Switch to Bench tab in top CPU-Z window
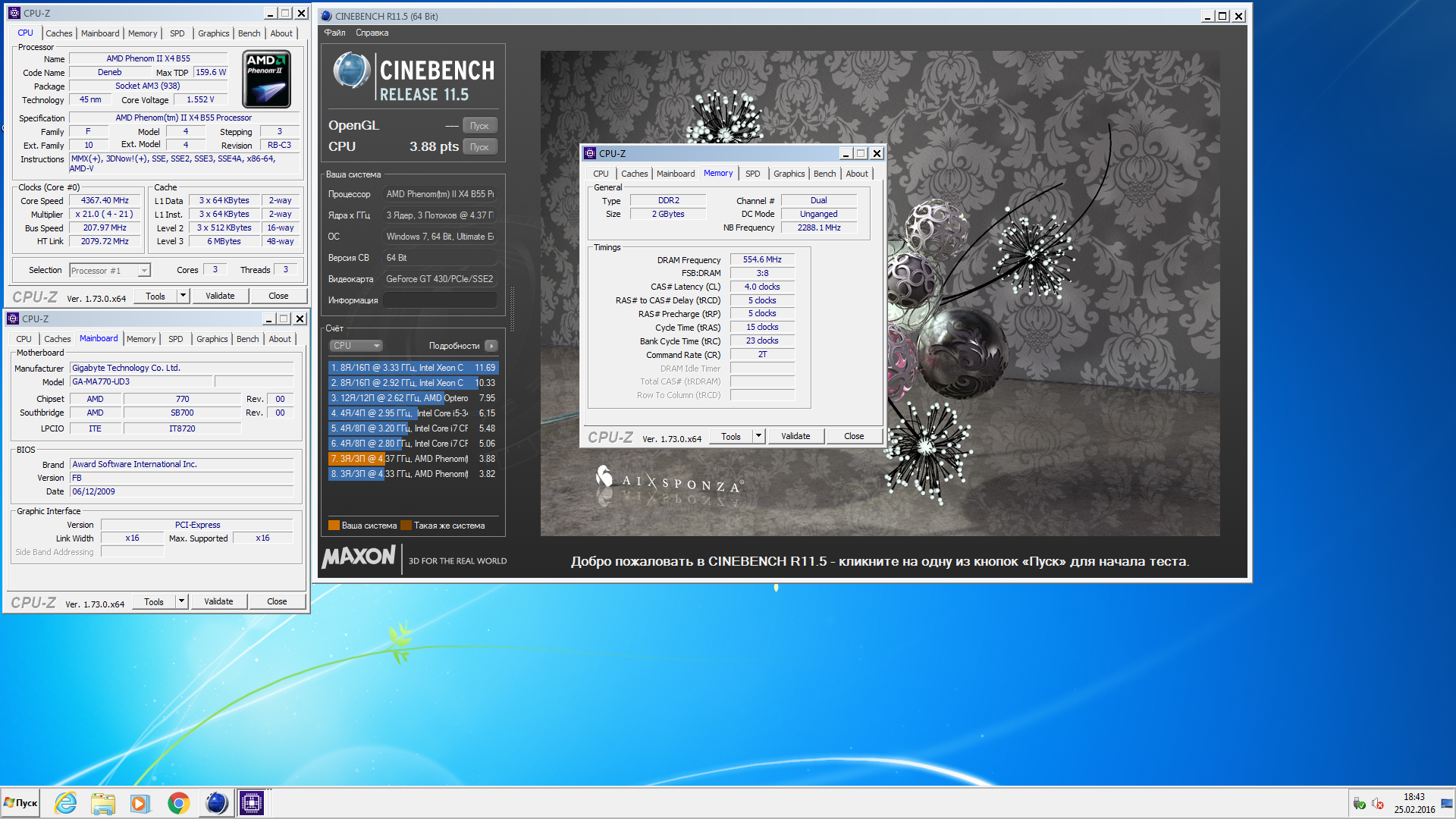 pos(249,33)
